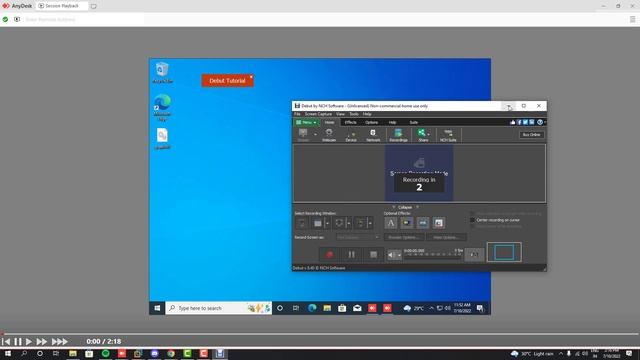Open the File menu in Debut

(x=297, y=114)
